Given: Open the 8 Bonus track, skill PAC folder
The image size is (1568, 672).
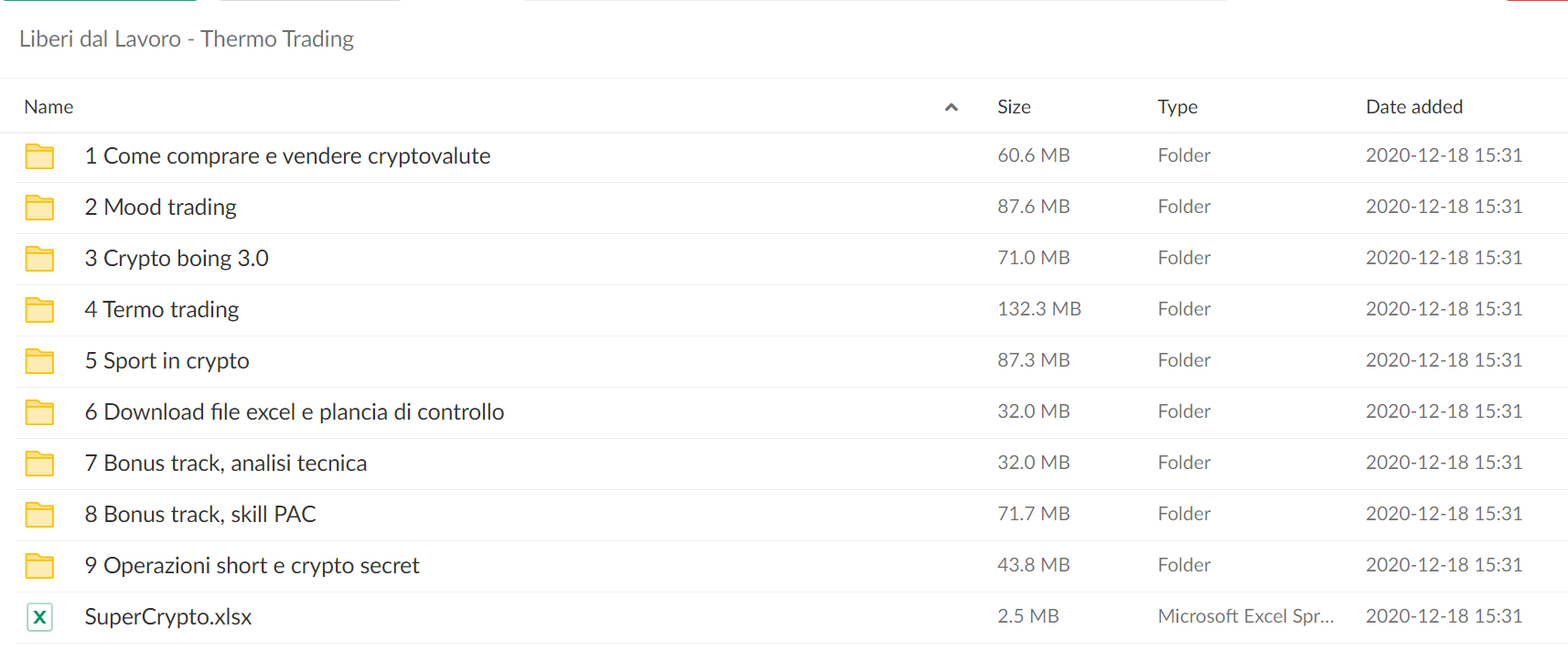Looking at the screenshot, I should point(200,514).
